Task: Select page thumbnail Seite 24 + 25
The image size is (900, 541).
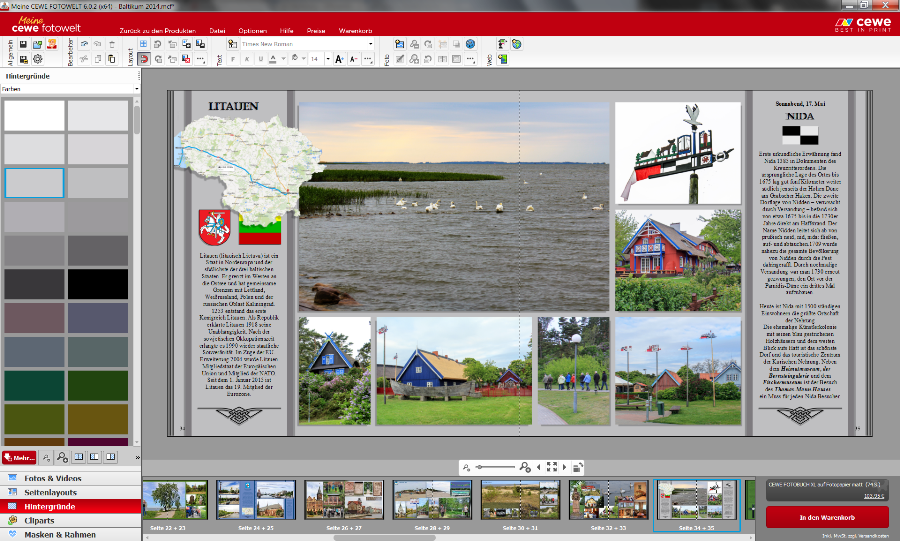Action: (x=256, y=500)
